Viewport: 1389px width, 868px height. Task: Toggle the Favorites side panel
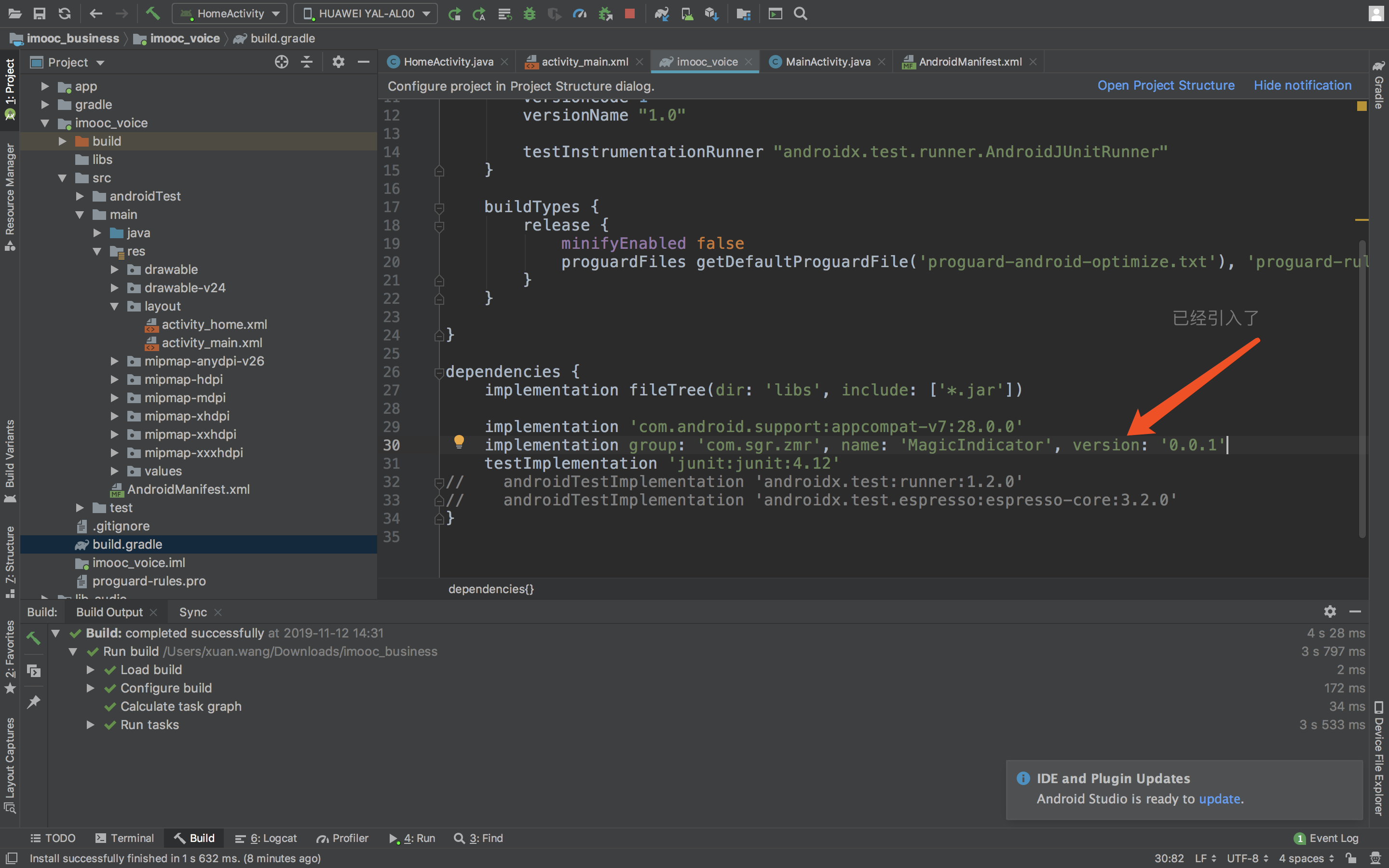(x=10, y=657)
